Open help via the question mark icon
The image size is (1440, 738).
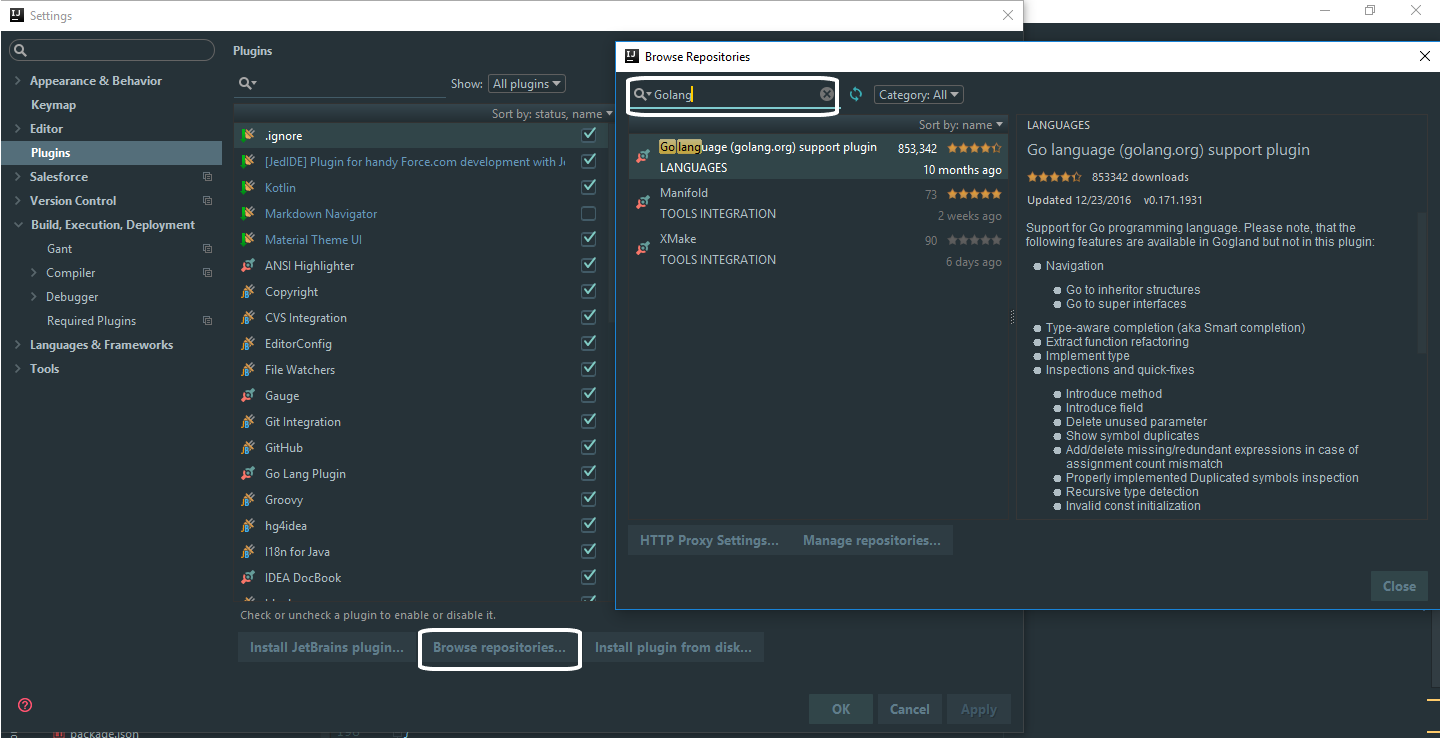24,705
